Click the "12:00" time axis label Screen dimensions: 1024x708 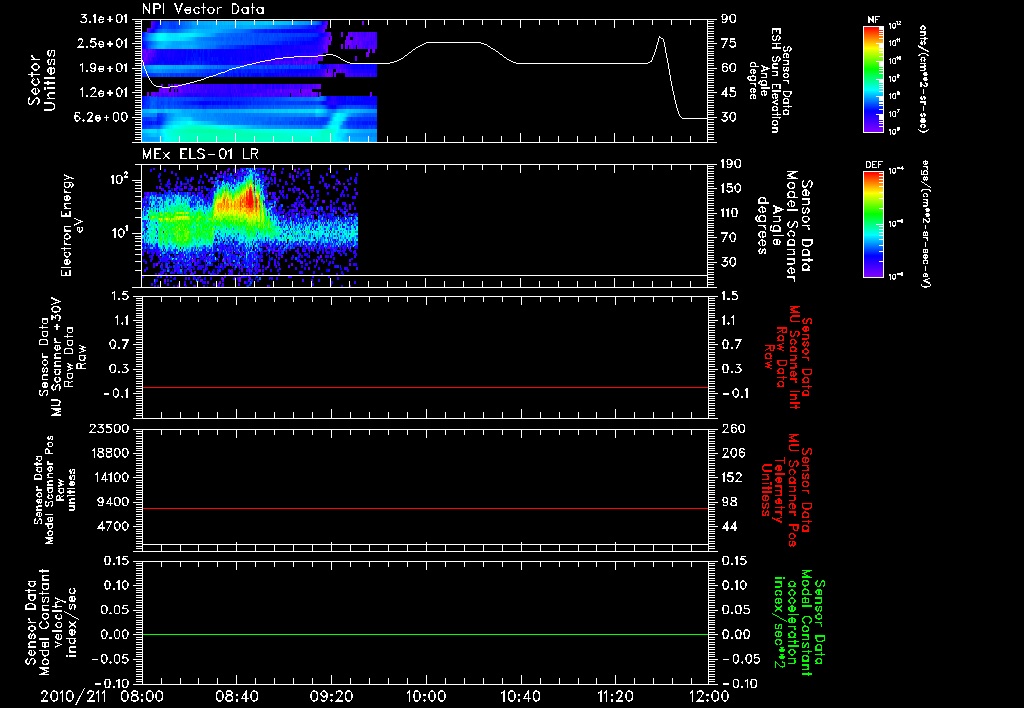(x=709, y=697)
